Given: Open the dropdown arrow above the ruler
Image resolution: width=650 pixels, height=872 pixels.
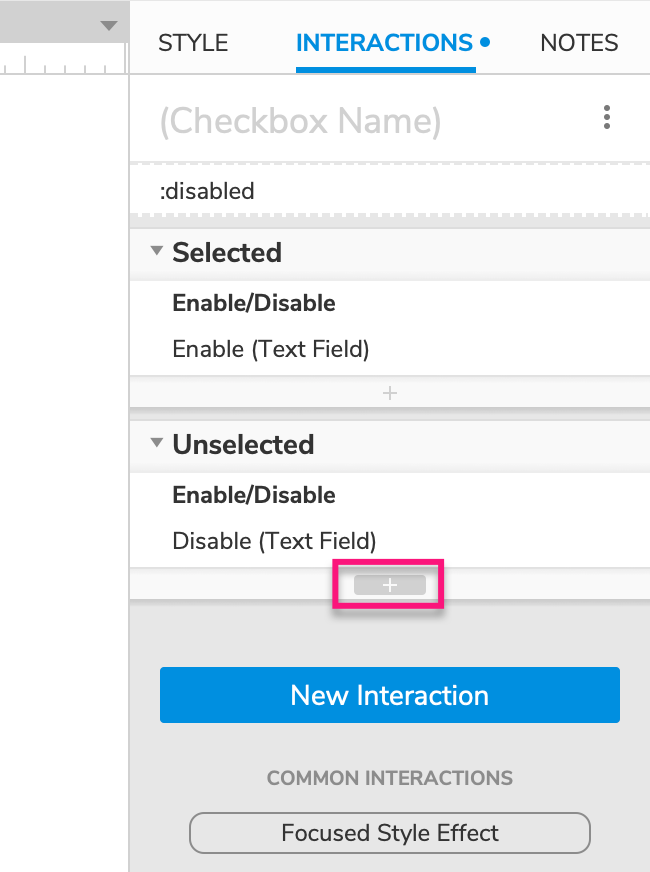Looking at the screenshot, I should 109,26.
